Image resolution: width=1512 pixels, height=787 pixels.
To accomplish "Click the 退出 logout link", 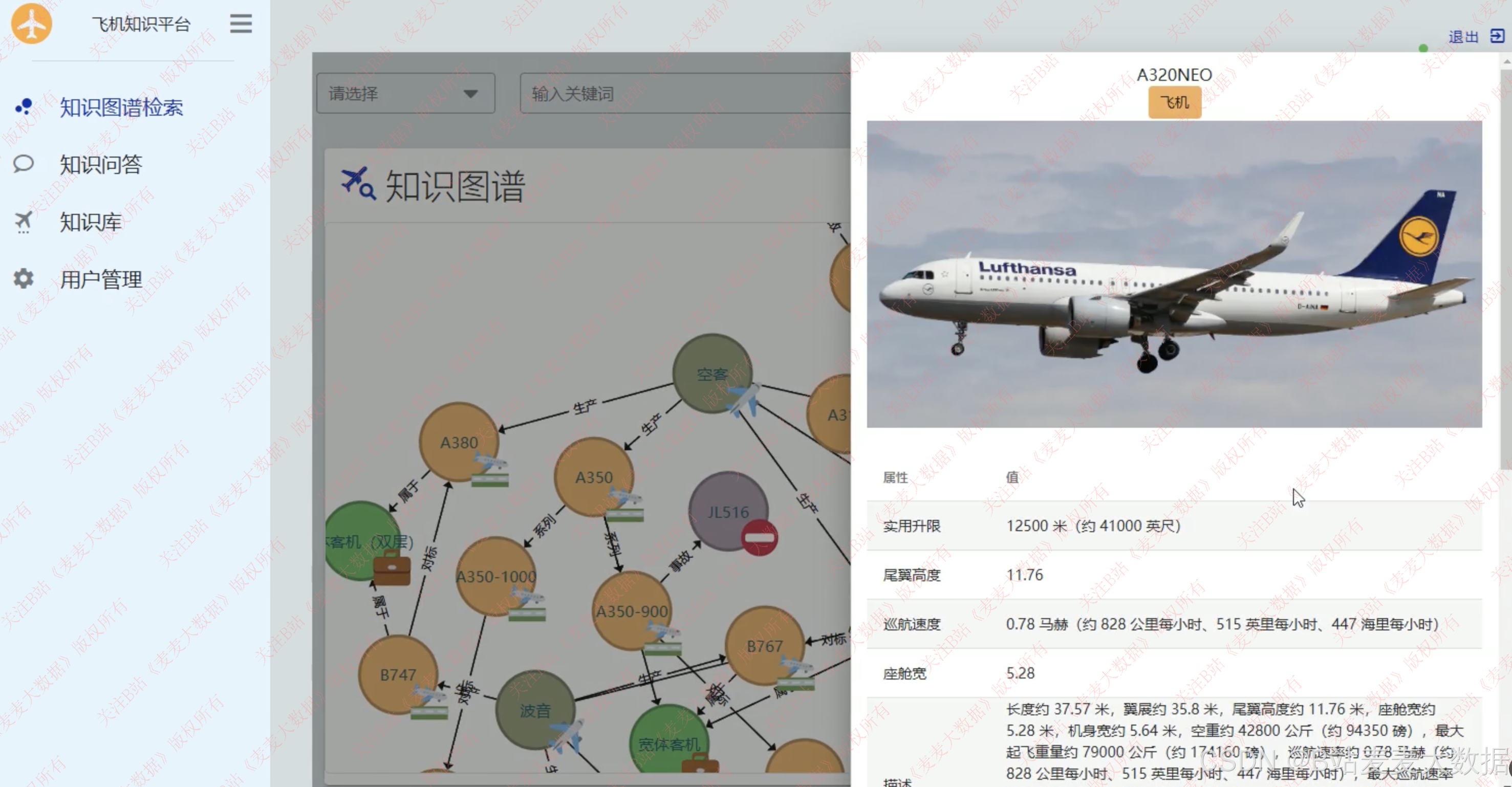I will click(x=1463, y=37).
